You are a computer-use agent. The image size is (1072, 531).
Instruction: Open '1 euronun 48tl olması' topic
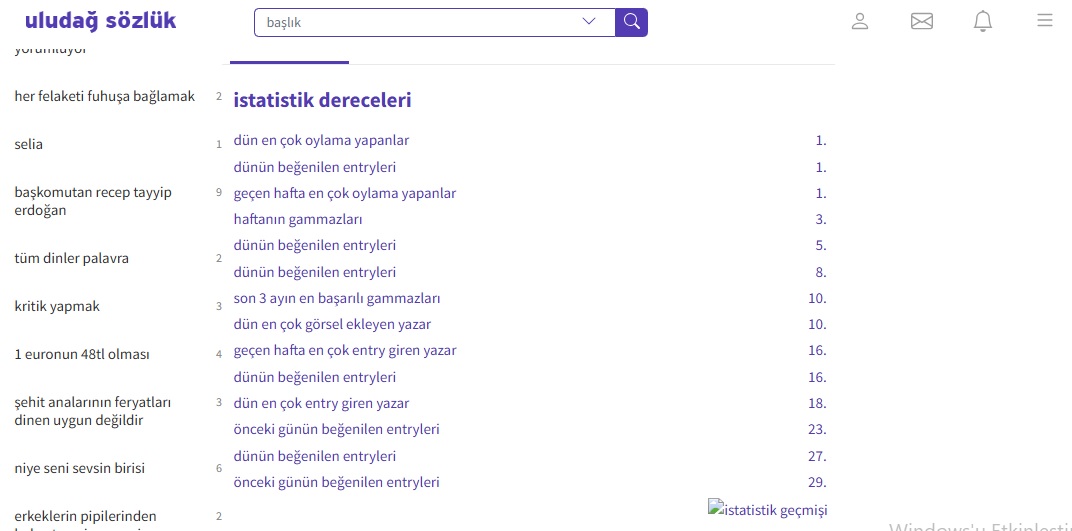[82, 354]
